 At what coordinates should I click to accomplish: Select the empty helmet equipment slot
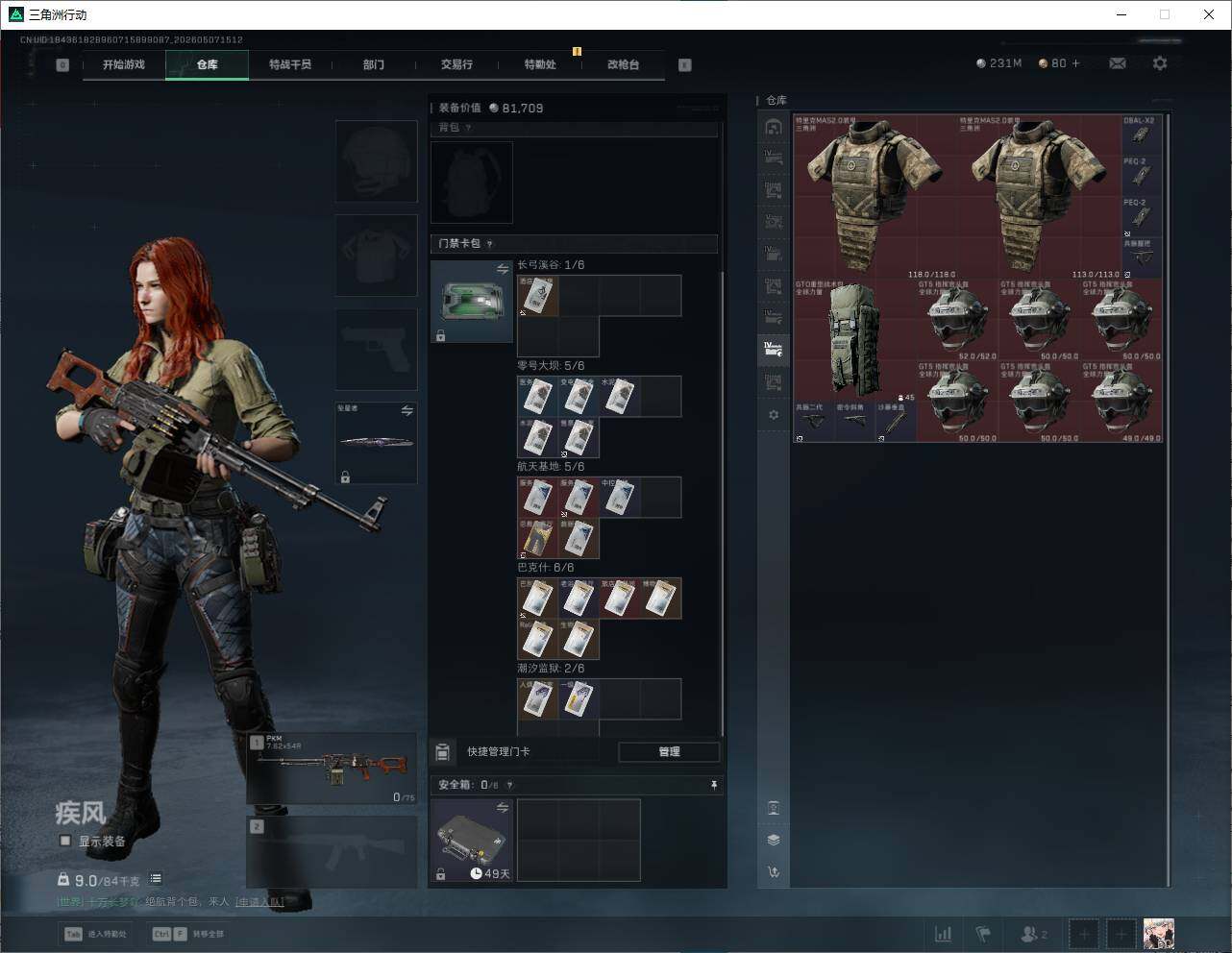tap(377, 160)
